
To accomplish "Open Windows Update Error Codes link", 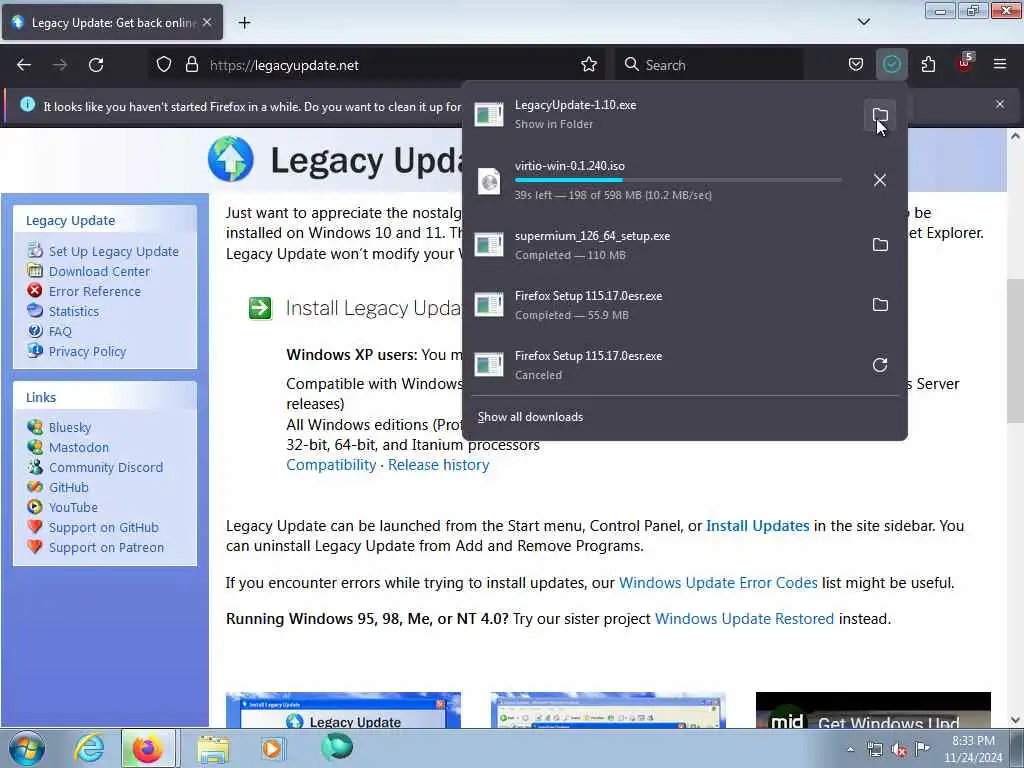I will pyautogui.click(x=718, y=583).
